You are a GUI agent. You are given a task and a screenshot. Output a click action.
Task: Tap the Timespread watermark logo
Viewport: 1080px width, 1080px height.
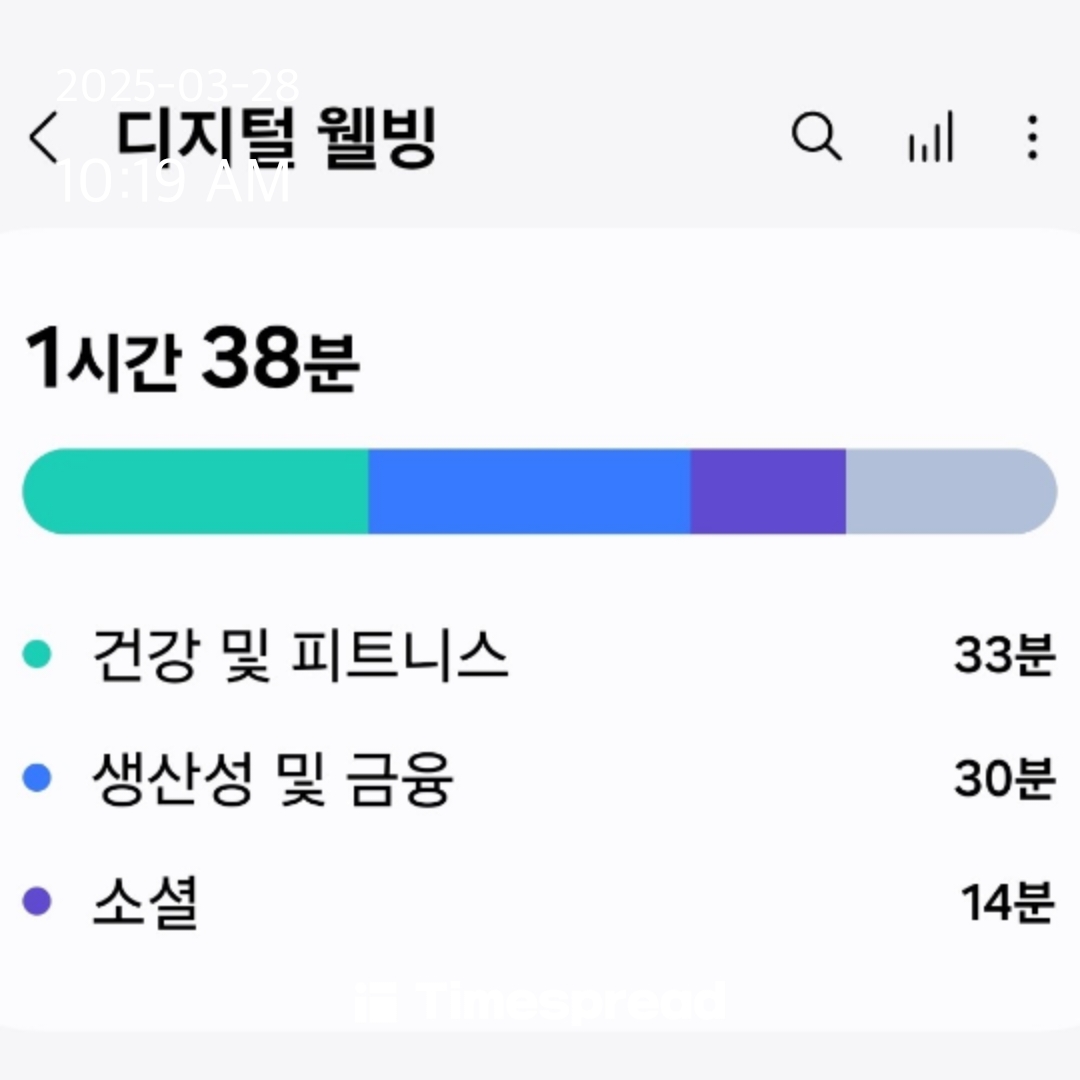pos(540,1001)
